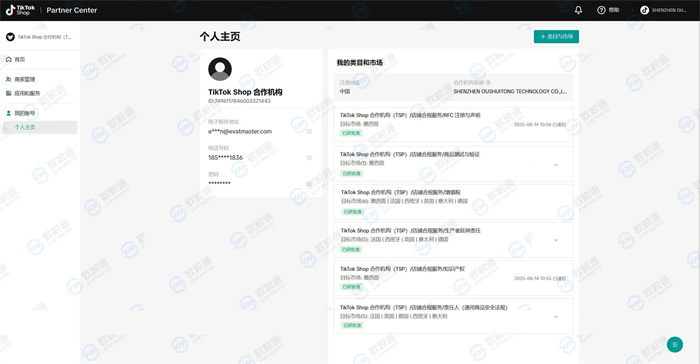Viewport: 700px width, 364px height.
Task: Click the info icon beside 合作机构名称
Action: click(x=488, y=83)
